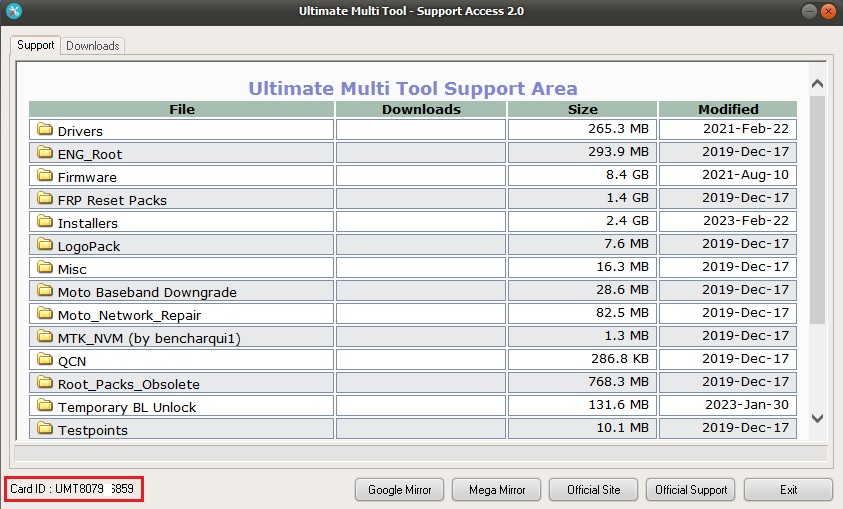
Task: Click the FRP Reset Packs folder icon
Action: [44, 199]
